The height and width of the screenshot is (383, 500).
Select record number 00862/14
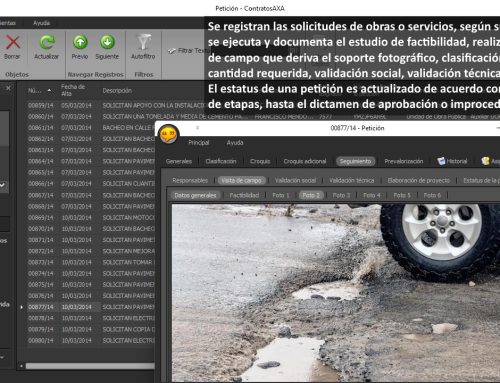coord(41,139)
